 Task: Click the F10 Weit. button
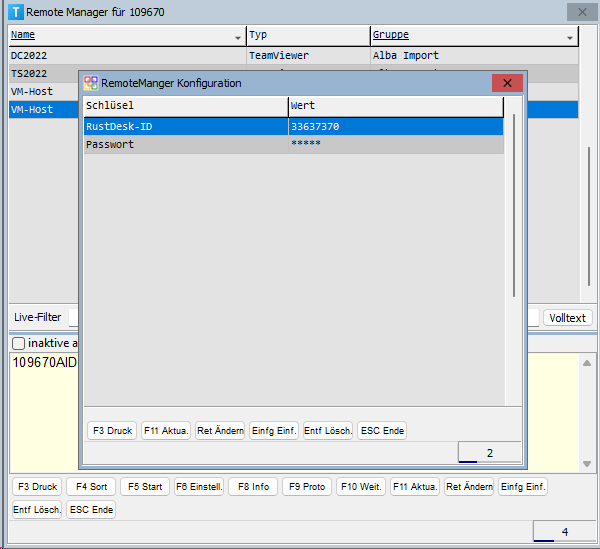361,487
